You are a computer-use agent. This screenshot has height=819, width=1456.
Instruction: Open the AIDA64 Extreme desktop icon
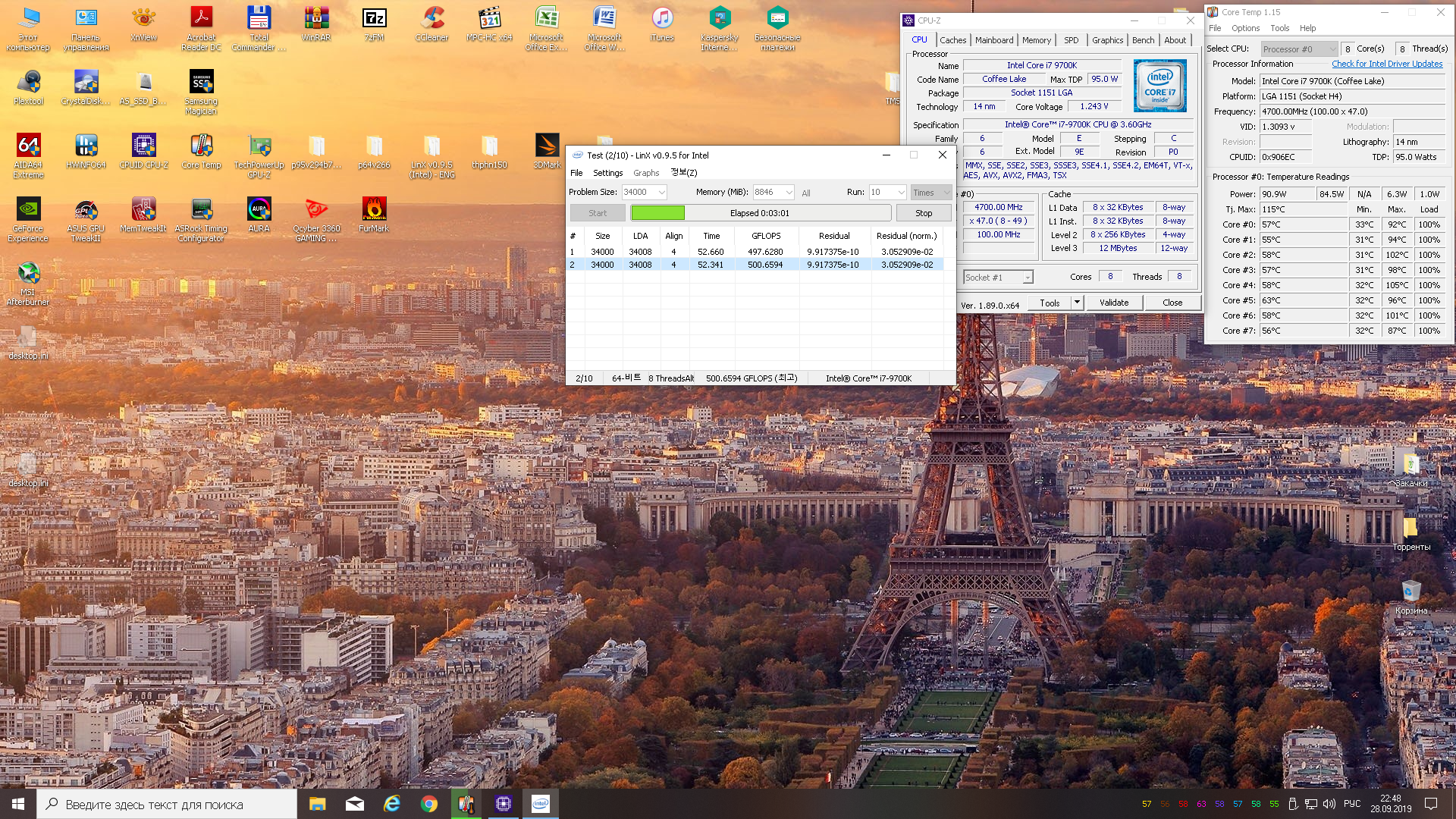(28, 146)
